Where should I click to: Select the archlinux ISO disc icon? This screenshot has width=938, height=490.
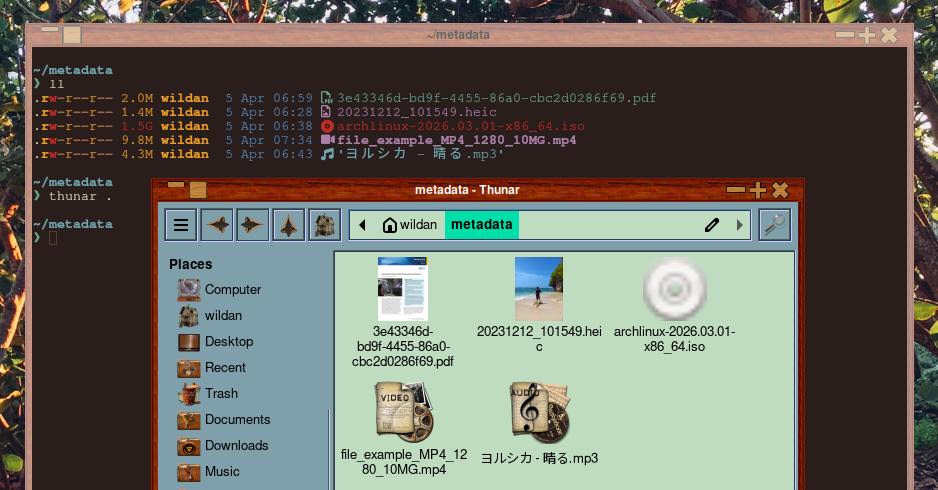[x=674, y=289]
